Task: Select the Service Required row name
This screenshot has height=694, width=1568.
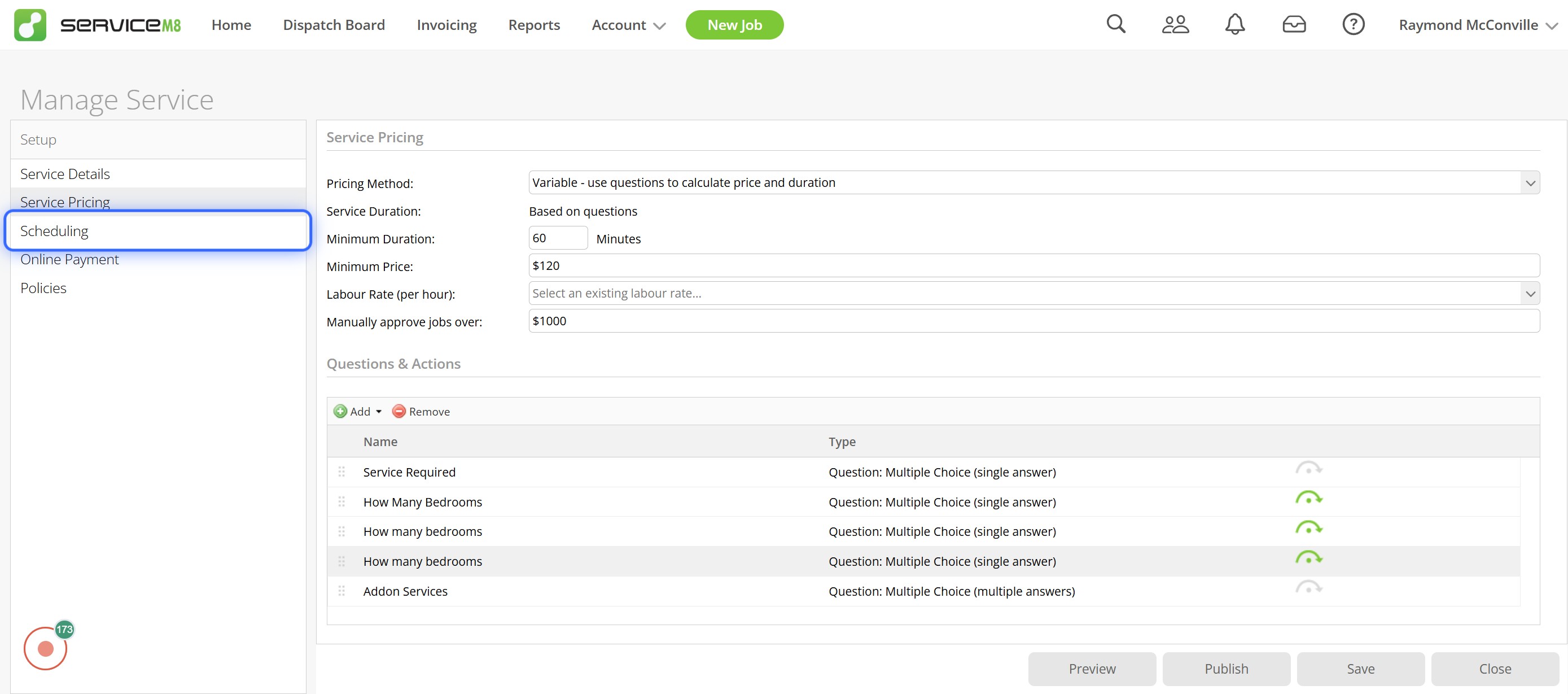Action: click(409, 473)
